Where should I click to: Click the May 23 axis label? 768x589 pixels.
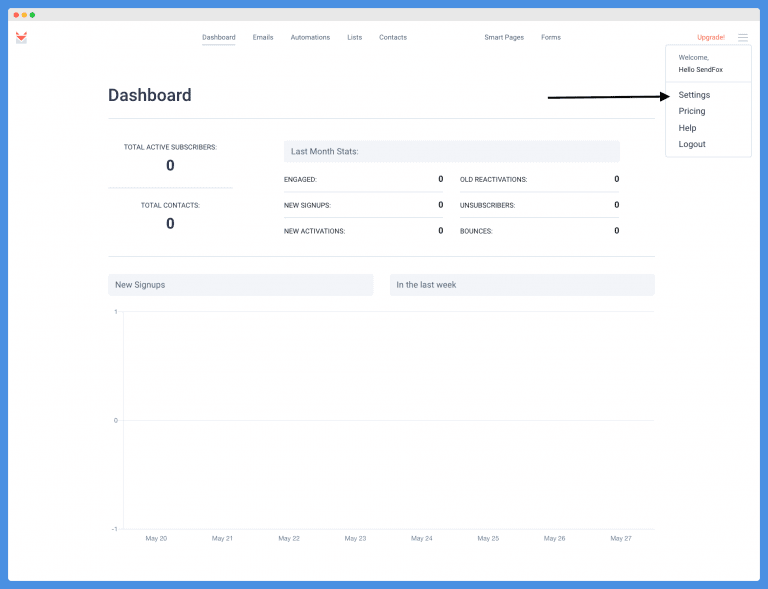click(355, 538)
